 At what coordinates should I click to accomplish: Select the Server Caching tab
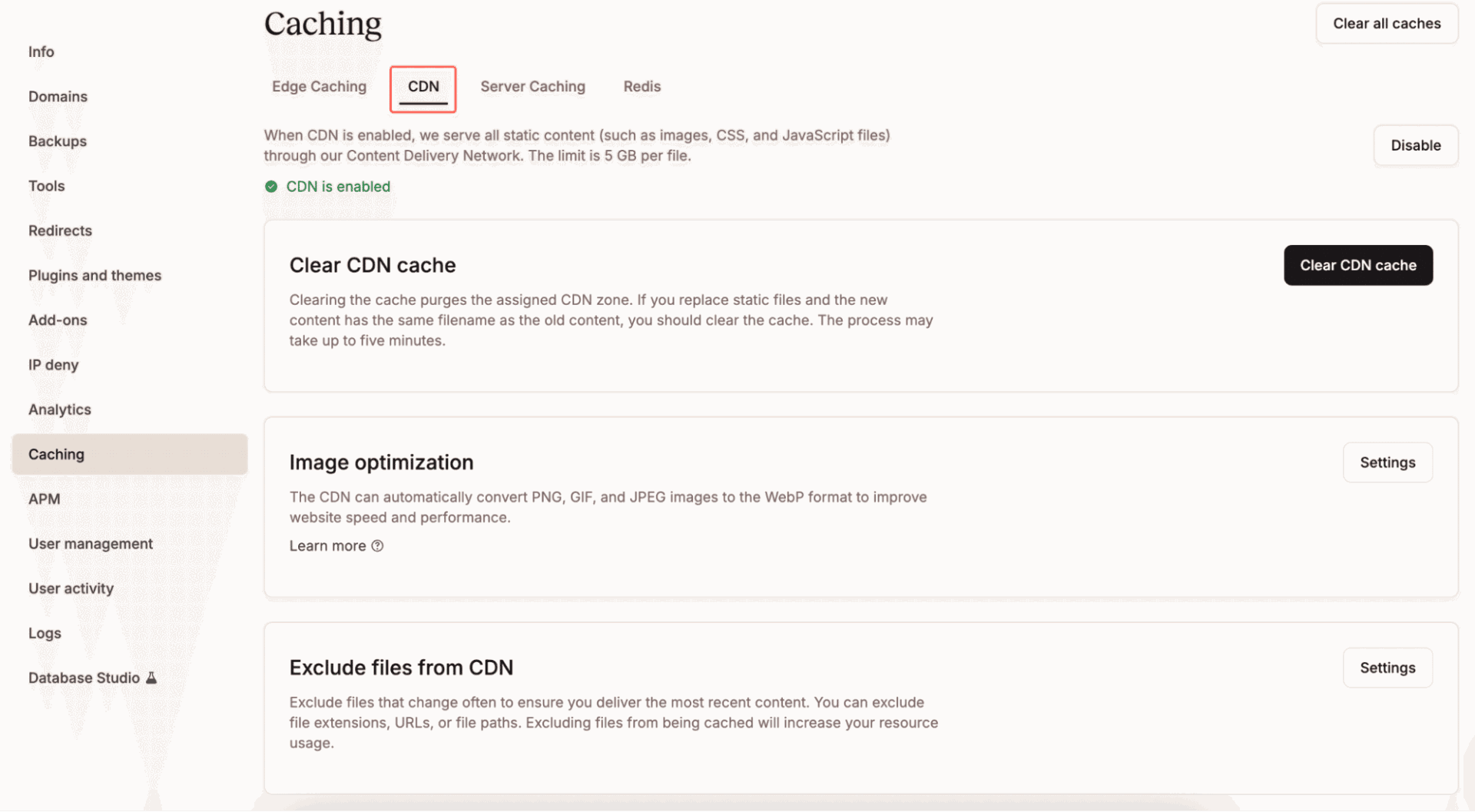tap(532, 87)
